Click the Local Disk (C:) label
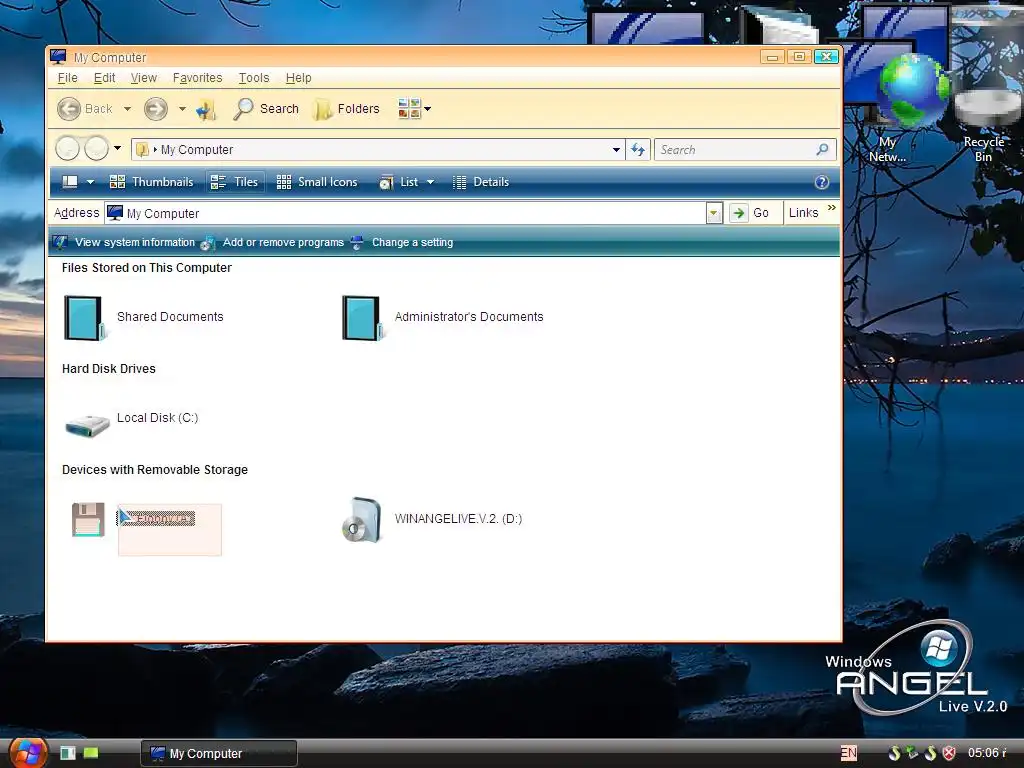This screenshot has width=1024, height=768. point(157,418)
